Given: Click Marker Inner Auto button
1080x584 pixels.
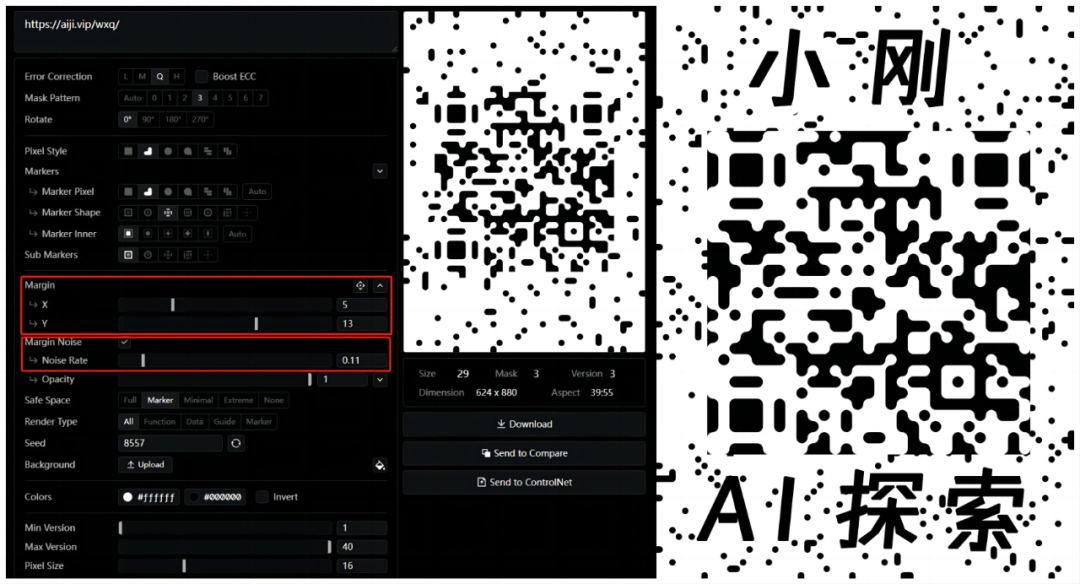Looking at the screenshot, I should coord(237,234).
